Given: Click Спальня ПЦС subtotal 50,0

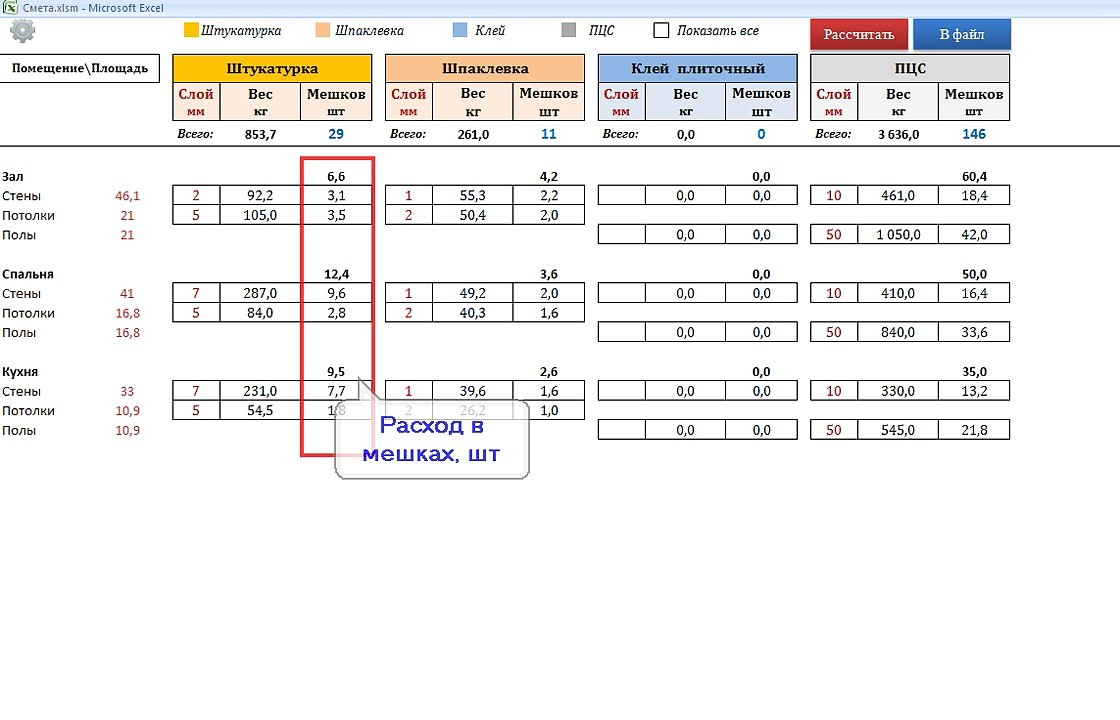Looking at the screenshot, I should click(x=974, y=274).
